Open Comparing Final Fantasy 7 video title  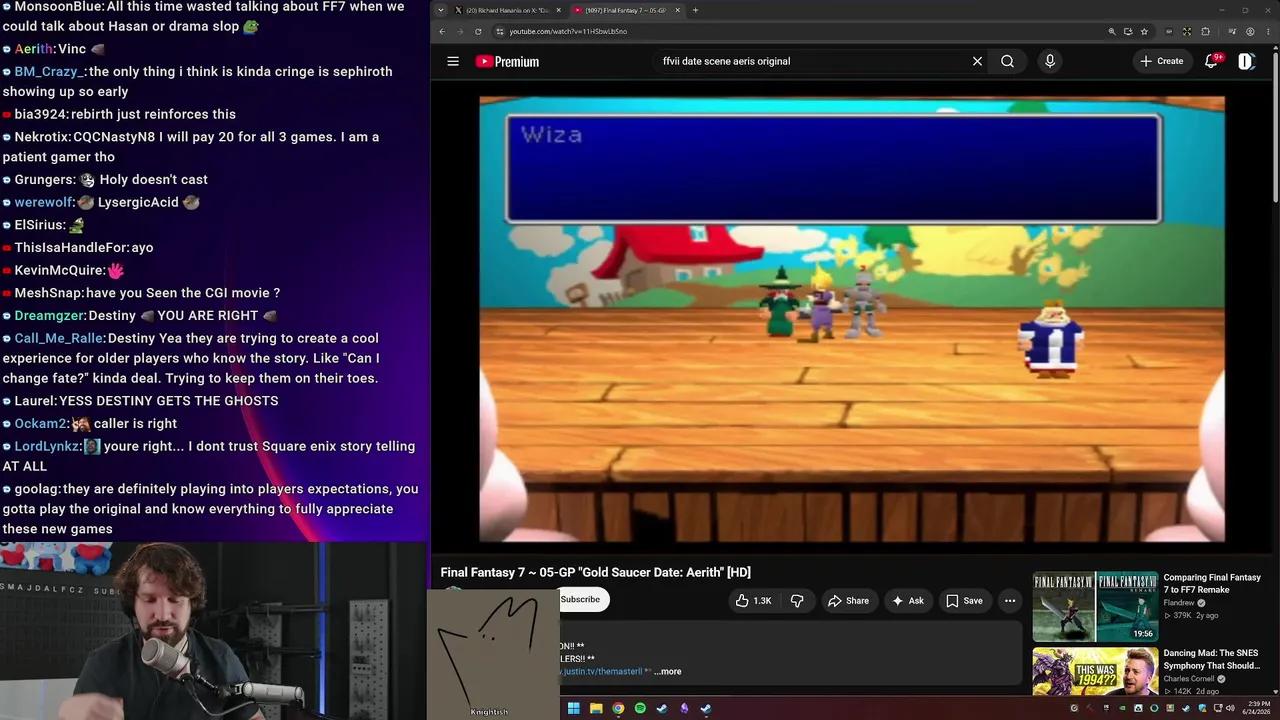tap(1212, 583)
